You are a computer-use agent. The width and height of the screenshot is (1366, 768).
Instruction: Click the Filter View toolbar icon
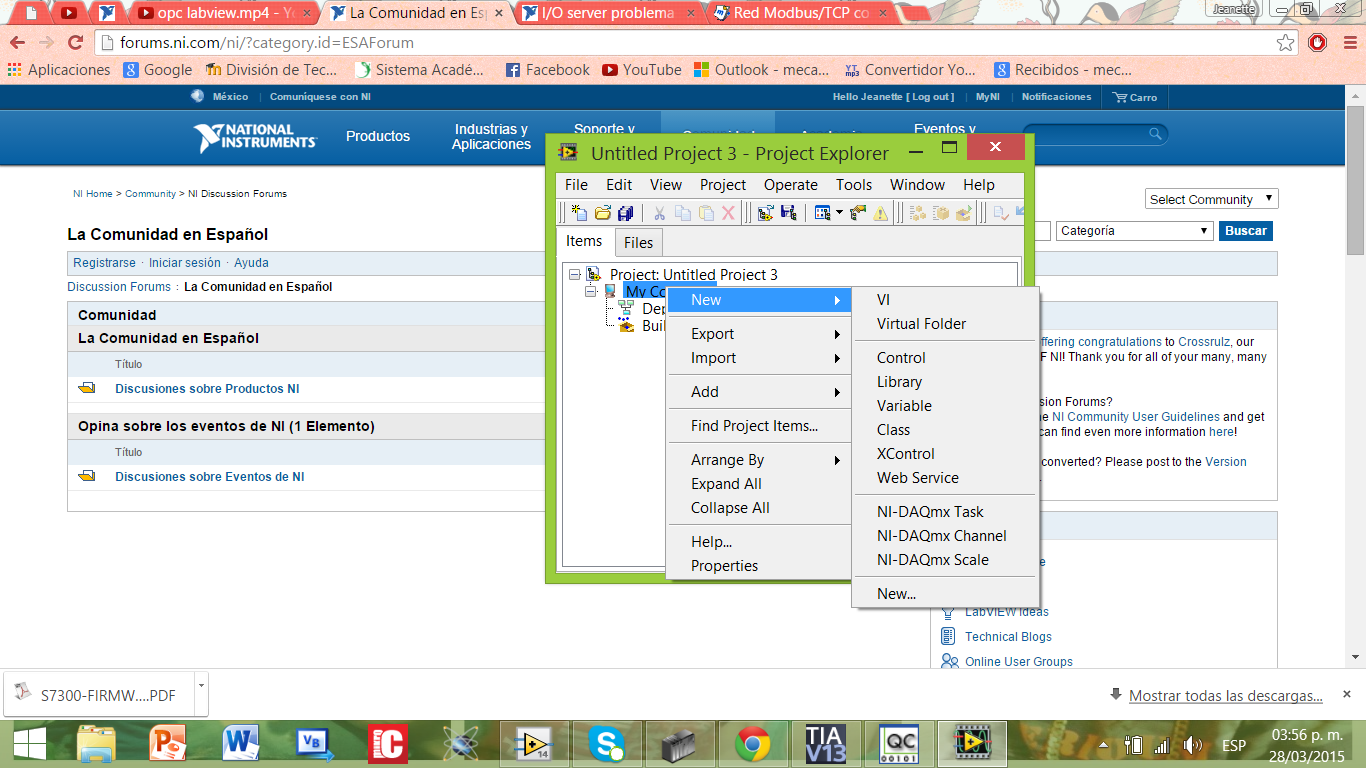coord(822,212)
